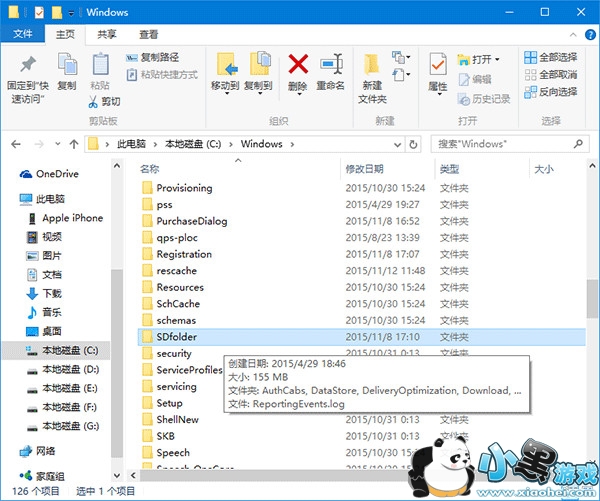Click navigation pane scroll down arrow
Screen dimensions: 600x501
tap(117, 476)
